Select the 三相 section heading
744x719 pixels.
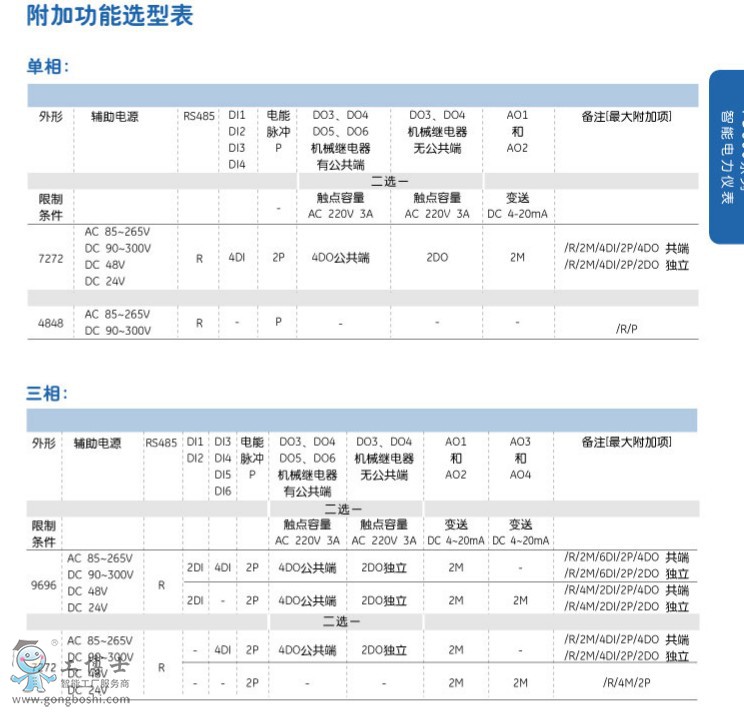[47, 393]
